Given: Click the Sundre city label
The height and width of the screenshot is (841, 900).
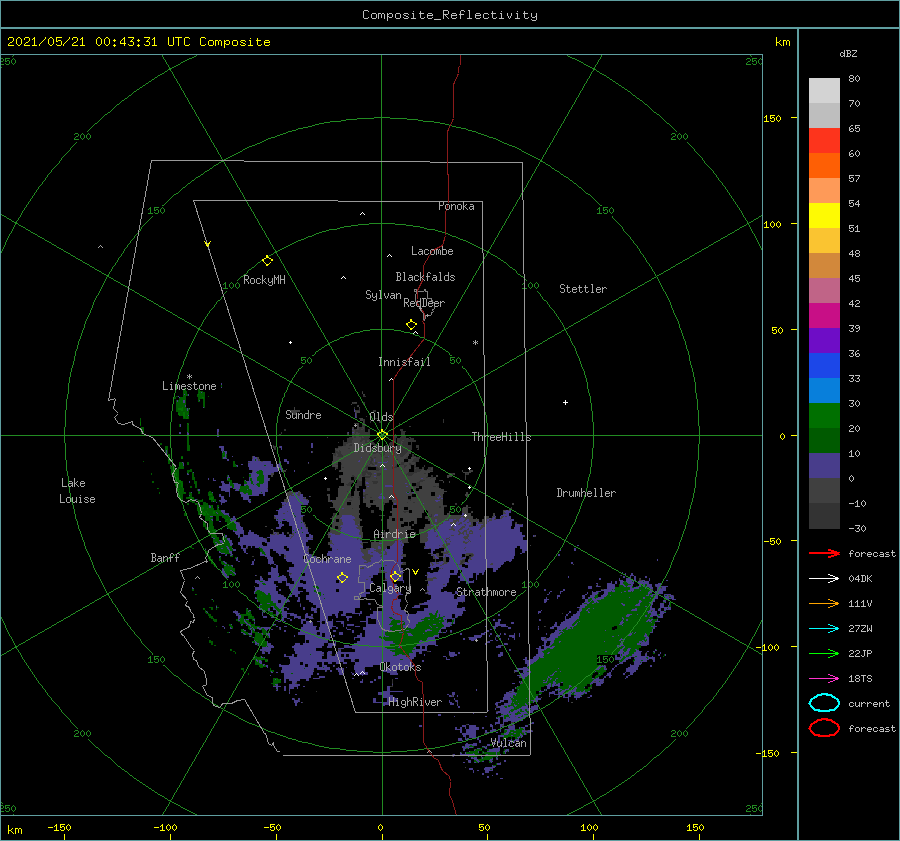Looking at the screenshot, I should pyautogui.click(x=303, y=414).
